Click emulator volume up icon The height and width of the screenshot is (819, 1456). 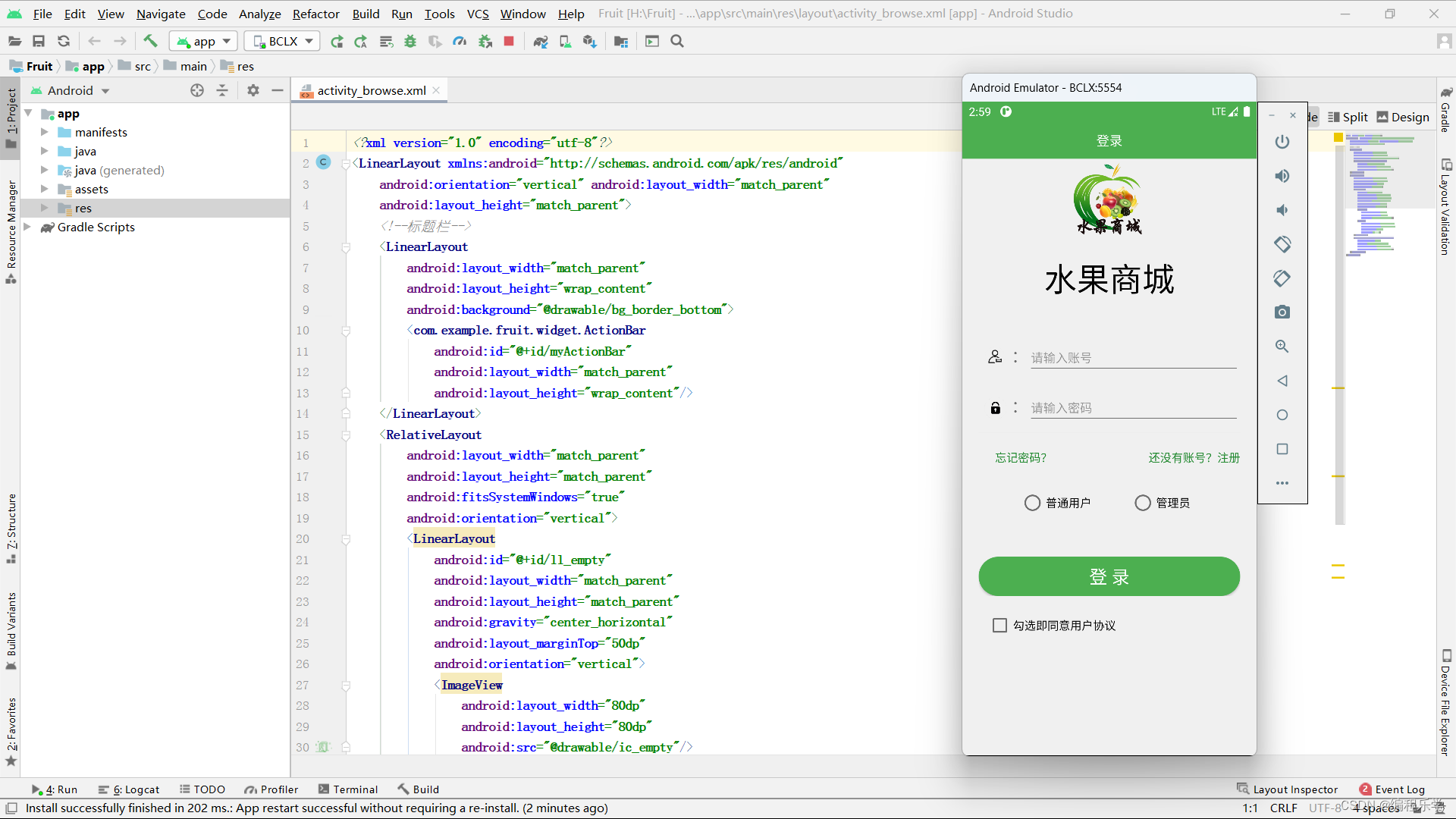tap(1282, 176)
